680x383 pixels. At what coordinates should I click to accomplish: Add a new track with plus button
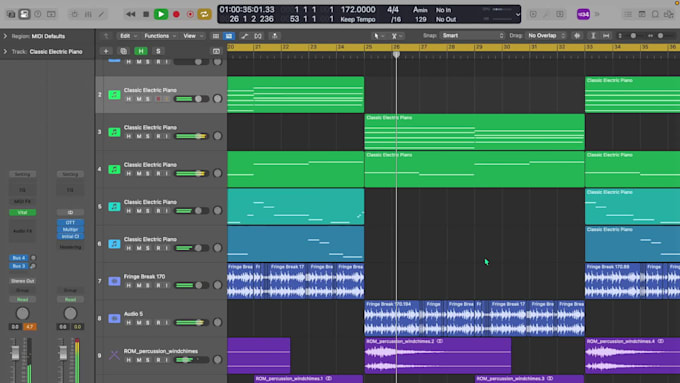(x=106, y=51)
